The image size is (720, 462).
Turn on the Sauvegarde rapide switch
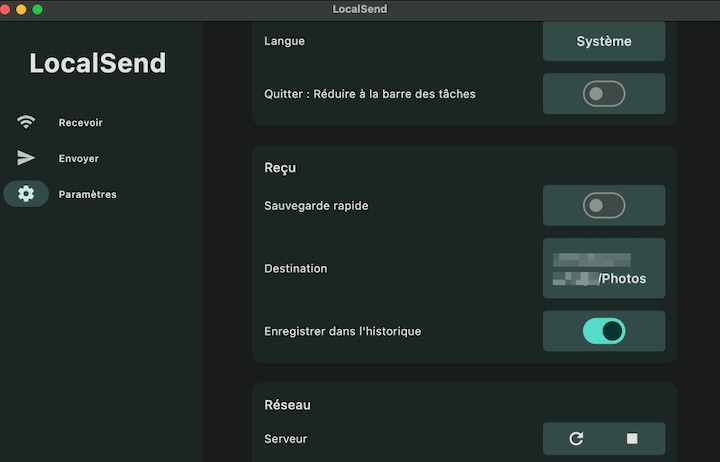tap(604, 205)
